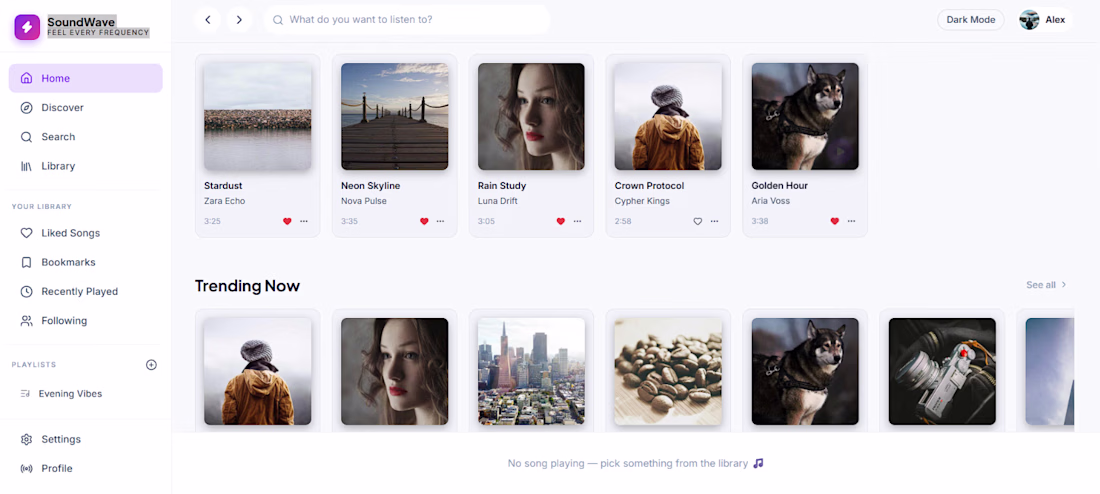
Task: Click the Home icon in sidebar
Action: tap(27, 78)
